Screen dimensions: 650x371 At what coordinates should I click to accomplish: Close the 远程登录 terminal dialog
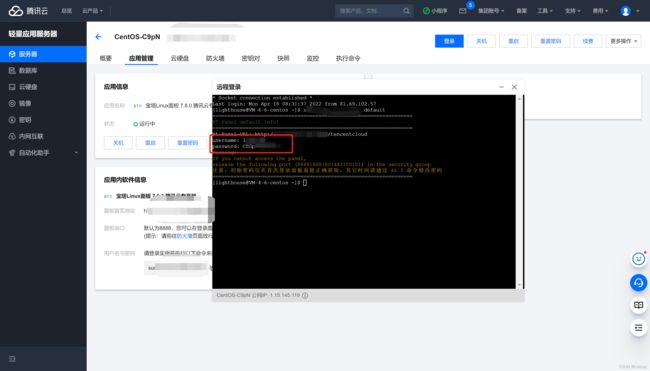pos(514,87)
